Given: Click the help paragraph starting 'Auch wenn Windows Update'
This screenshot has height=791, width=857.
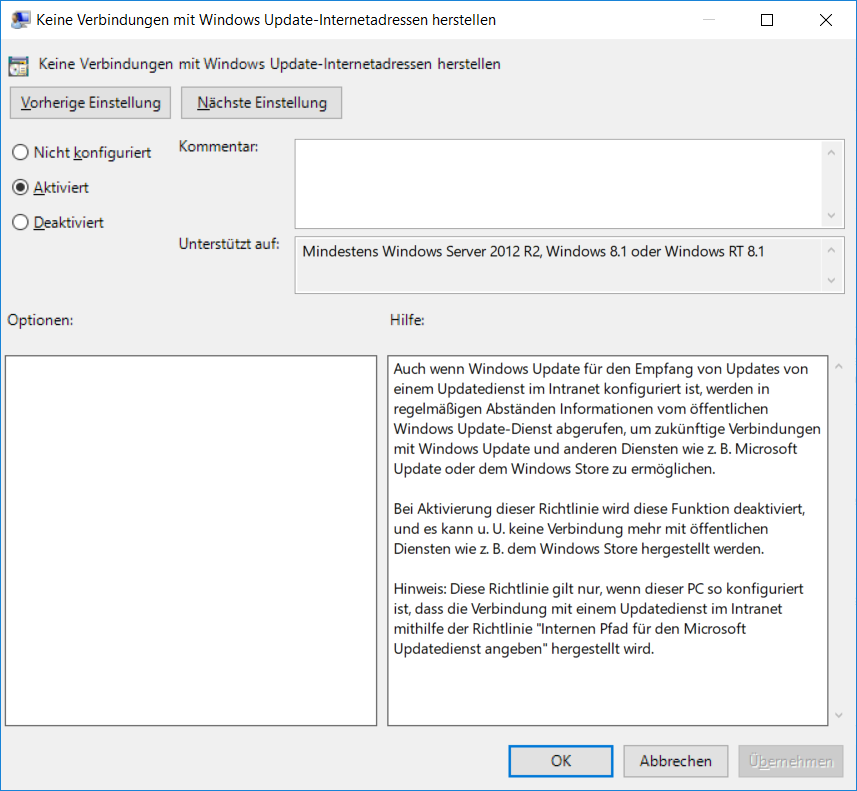Looking at the screenshot, I should point(607,419).
